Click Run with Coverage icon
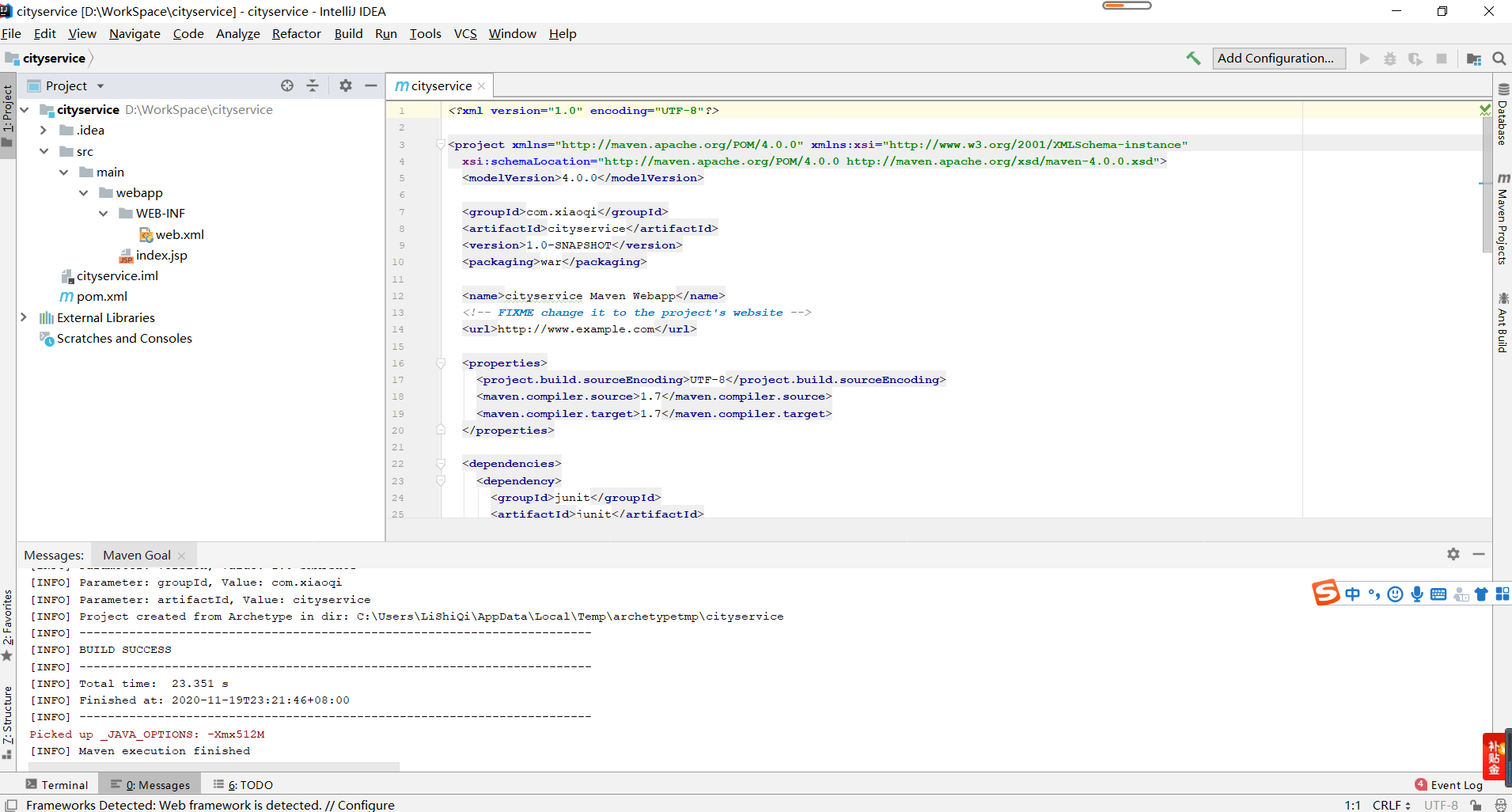Viewport: 1512px width, 812px height. [1415, 59]
